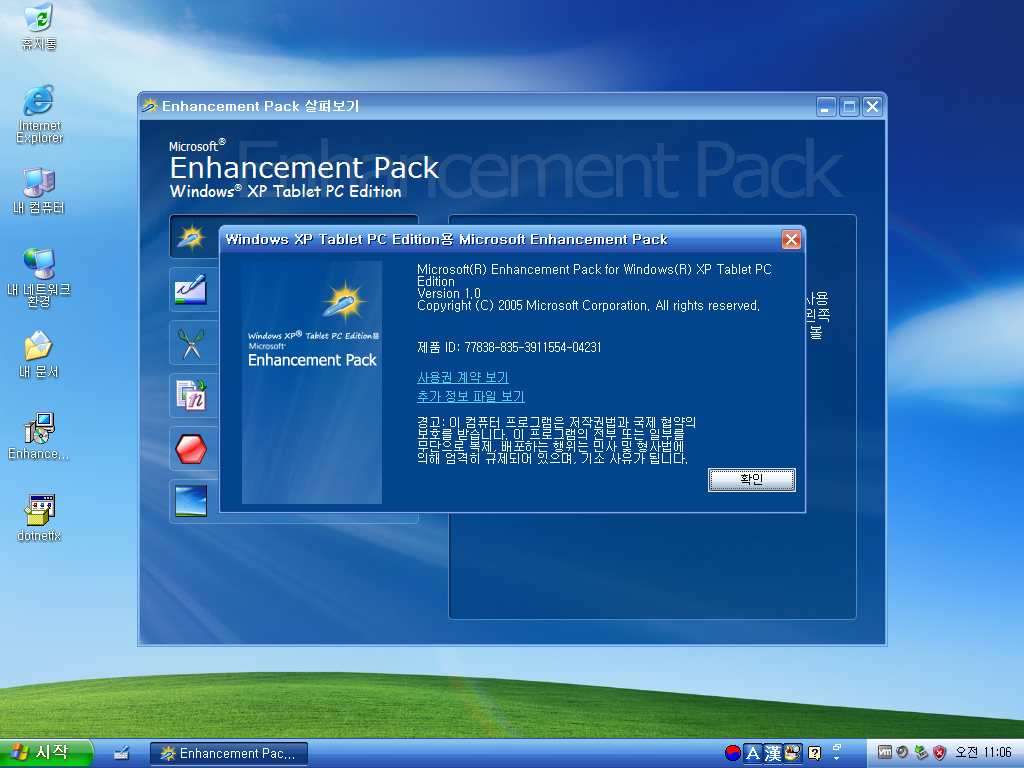Open Internet Explorer desktop icon
This screenshot has width=1024, height=768.
39,114
